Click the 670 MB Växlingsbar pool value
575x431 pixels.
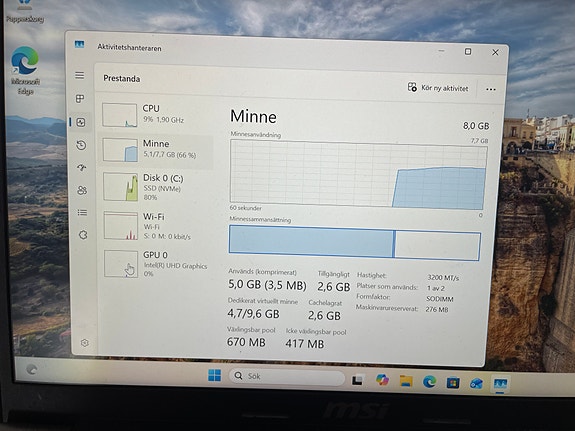(246, 342)
